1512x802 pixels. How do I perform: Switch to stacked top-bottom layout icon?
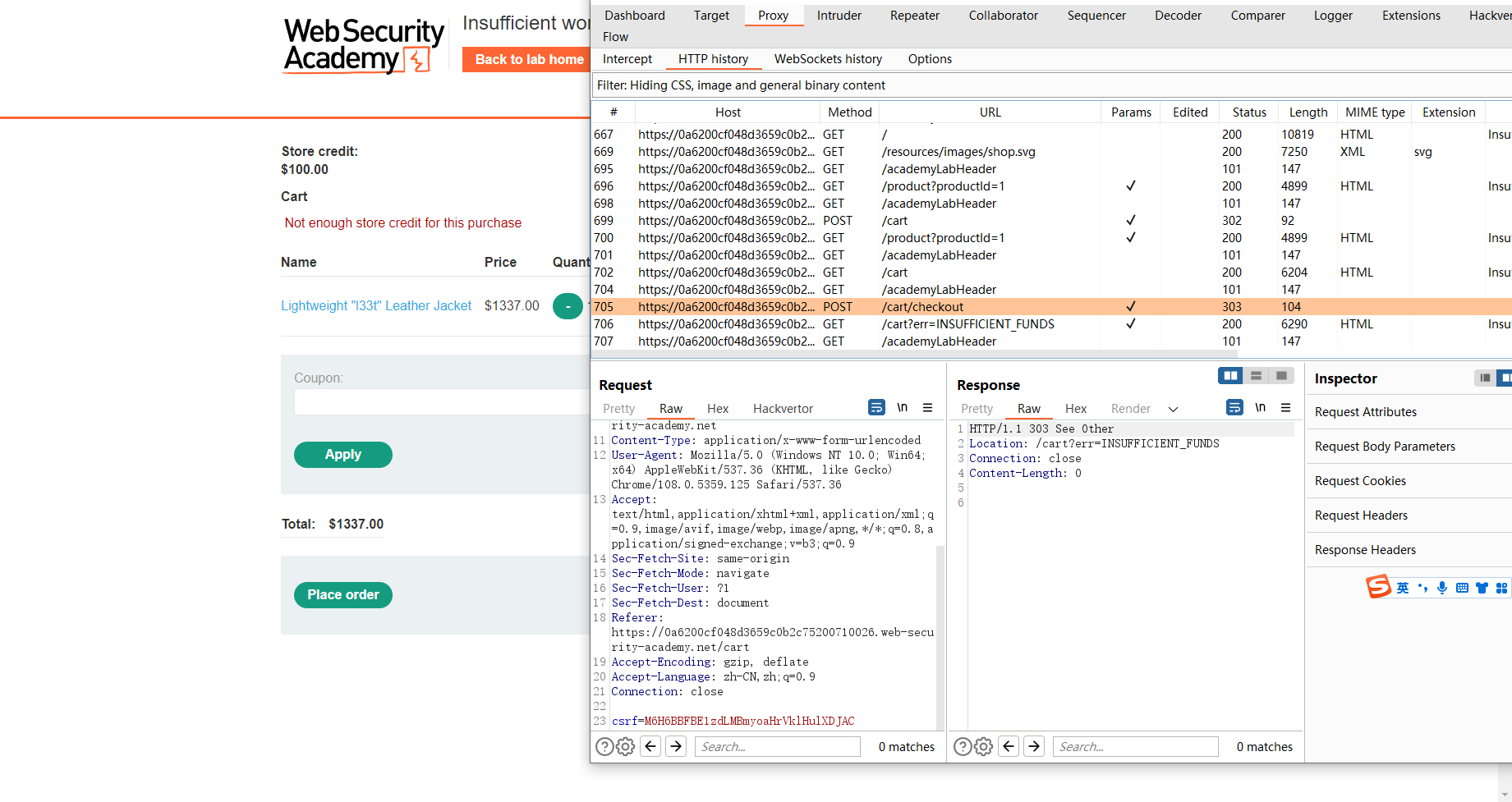coord(1256,375)
